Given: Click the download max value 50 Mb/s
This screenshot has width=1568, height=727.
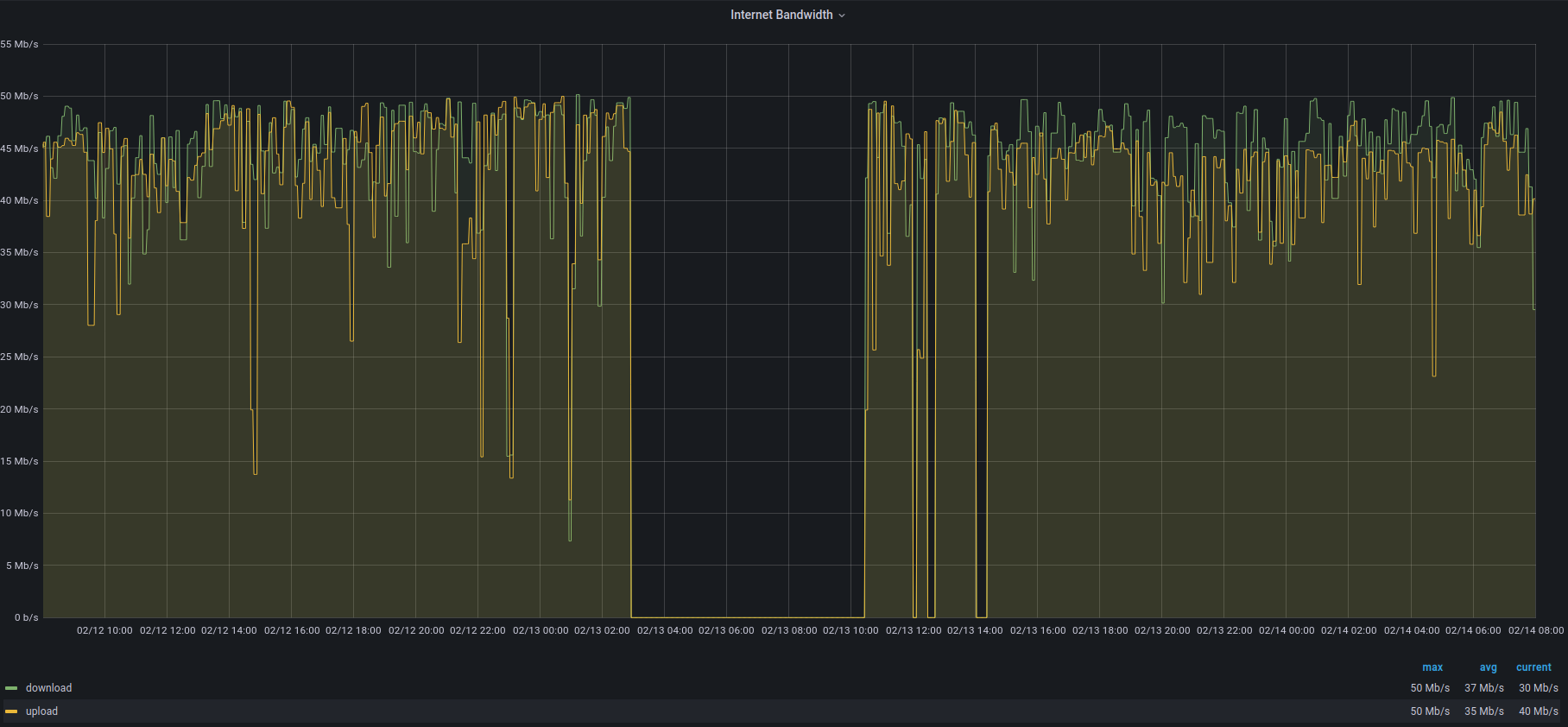Looking at the screenshot, I should pos(1430,688).
